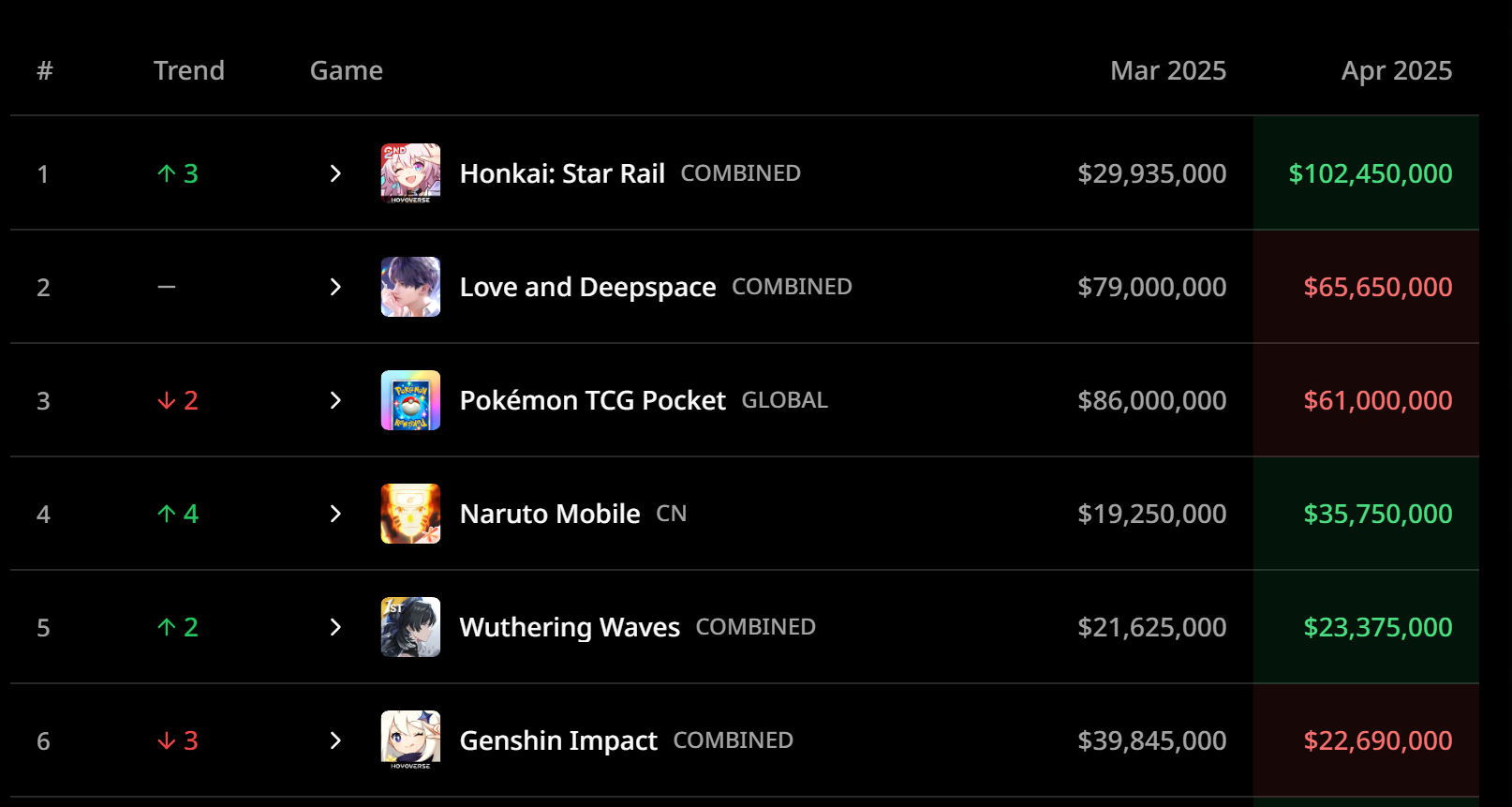
Task: Open the Honkai: Star Rail title link
Action: (562, 173)
